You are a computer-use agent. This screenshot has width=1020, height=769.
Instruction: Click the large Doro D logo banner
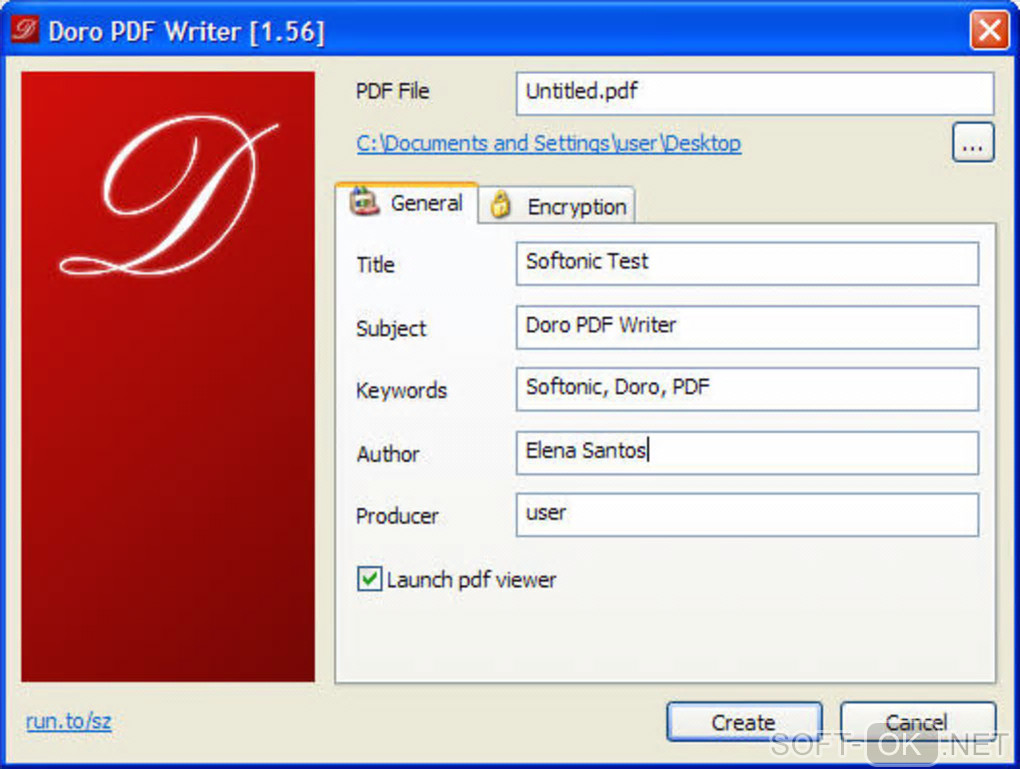168,376
